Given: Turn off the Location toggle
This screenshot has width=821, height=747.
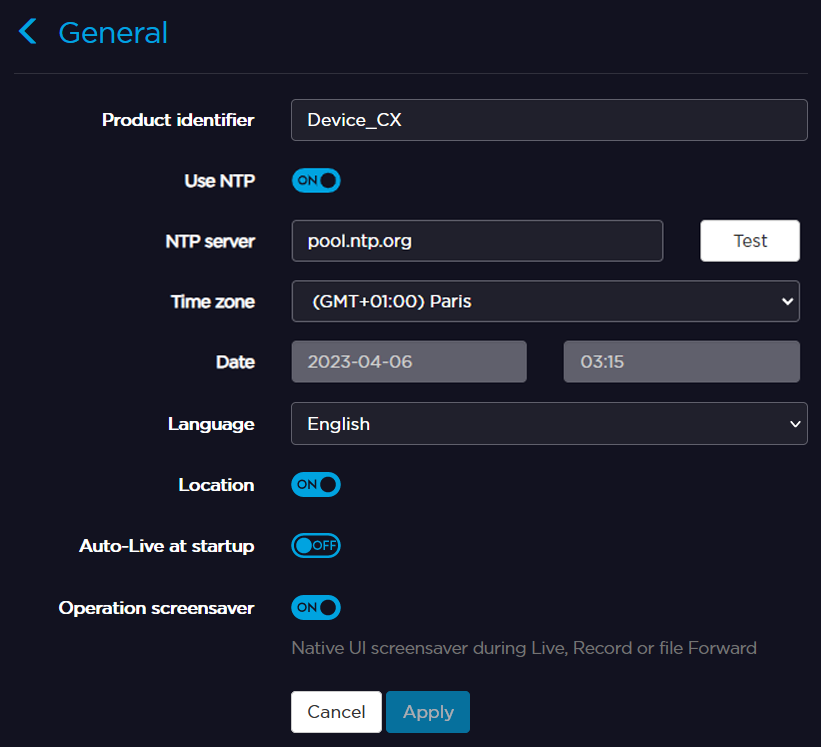Looking at the screenshot, I should pos(316,485).
